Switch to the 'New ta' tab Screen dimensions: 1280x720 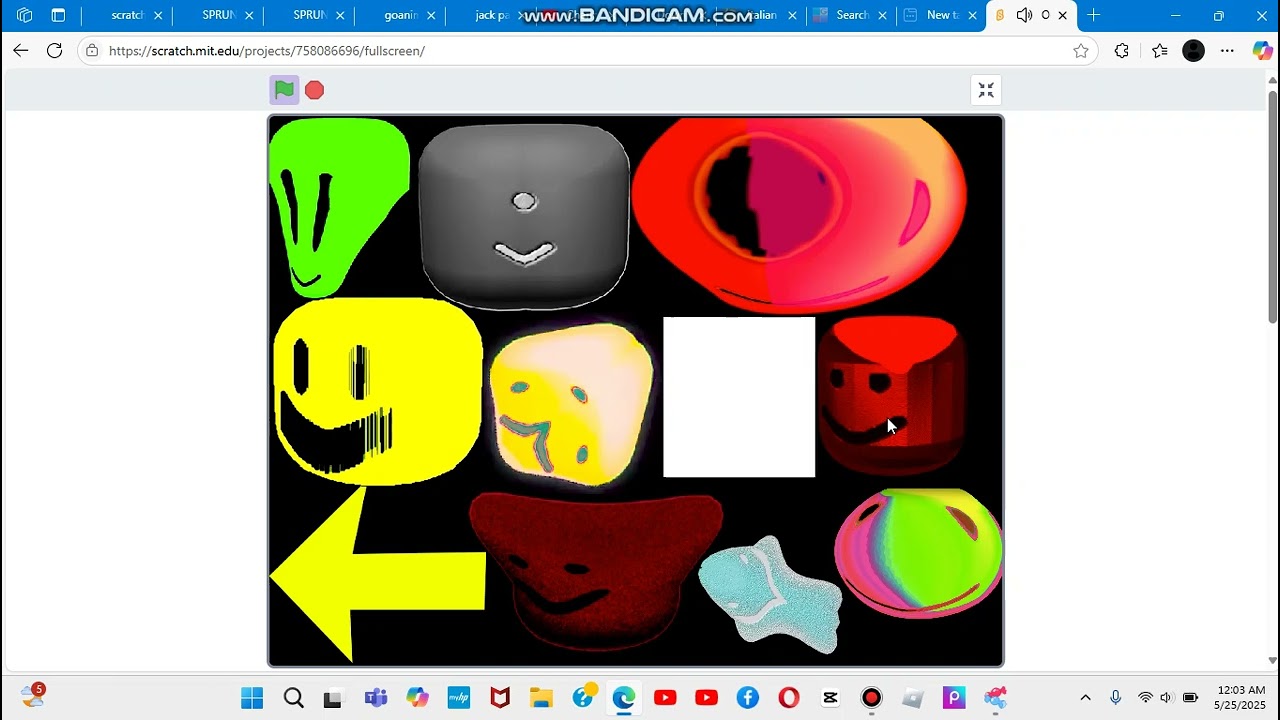(942, 15)
